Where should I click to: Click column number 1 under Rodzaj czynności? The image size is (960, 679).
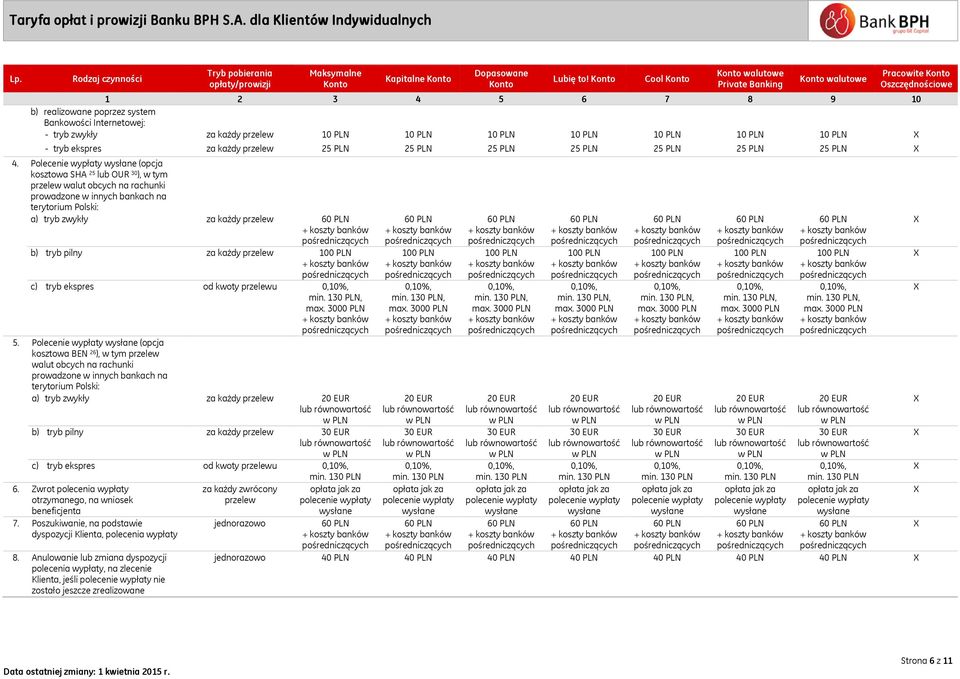coord(107,99)
